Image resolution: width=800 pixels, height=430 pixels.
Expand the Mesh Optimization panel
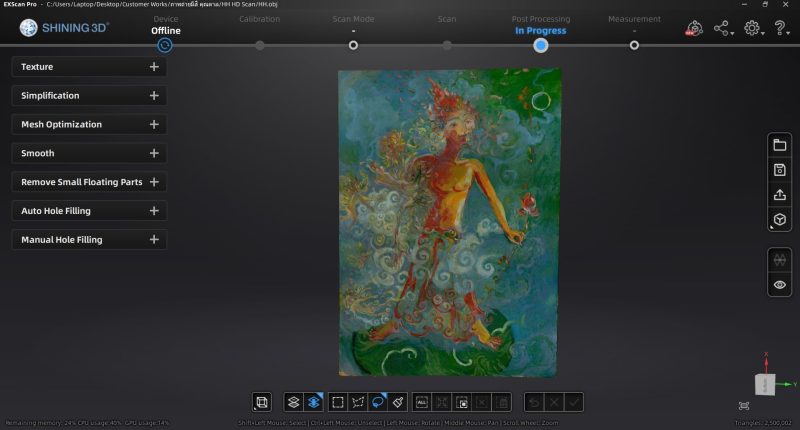pos(154,124)
